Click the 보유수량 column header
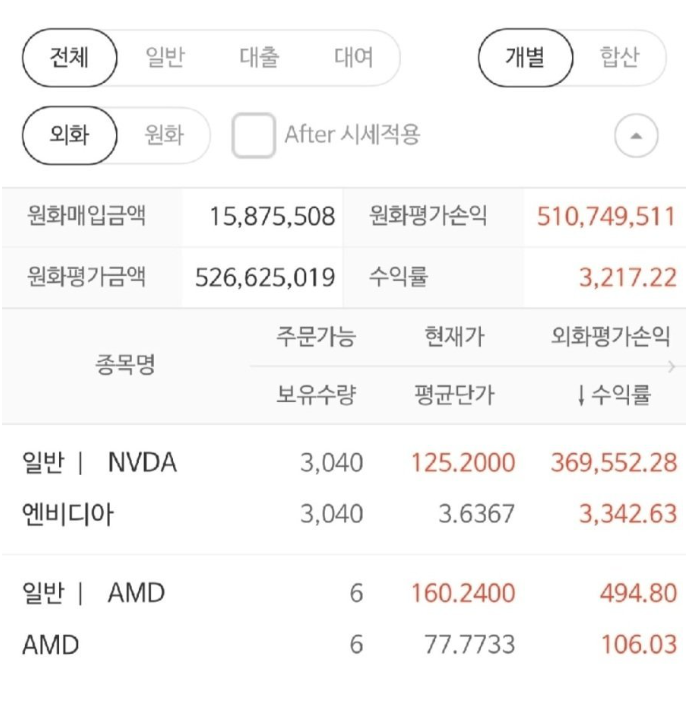Viewport: 697px width, 718px height. point(316,395)
